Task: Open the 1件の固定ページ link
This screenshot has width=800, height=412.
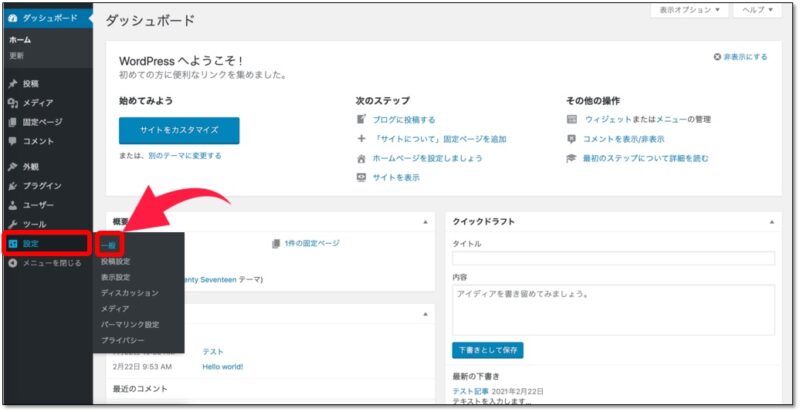Action: tap(312, 244)
